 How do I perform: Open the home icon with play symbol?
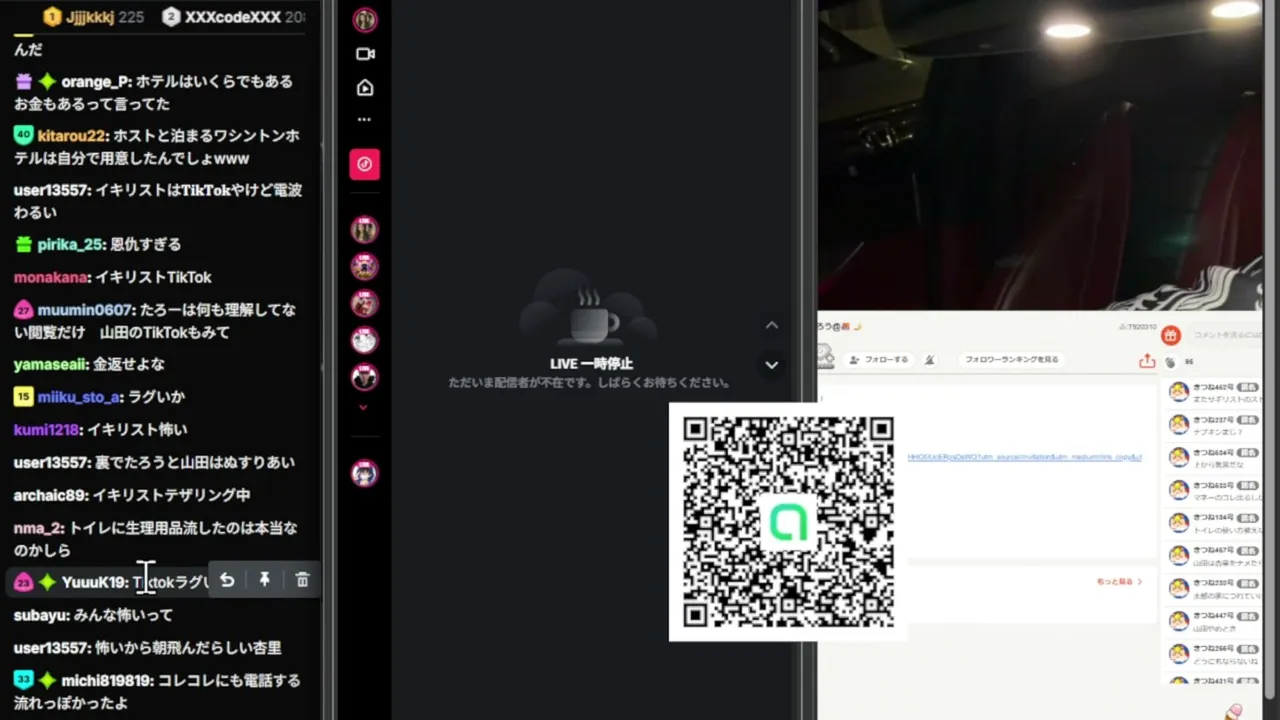(365, 88)
